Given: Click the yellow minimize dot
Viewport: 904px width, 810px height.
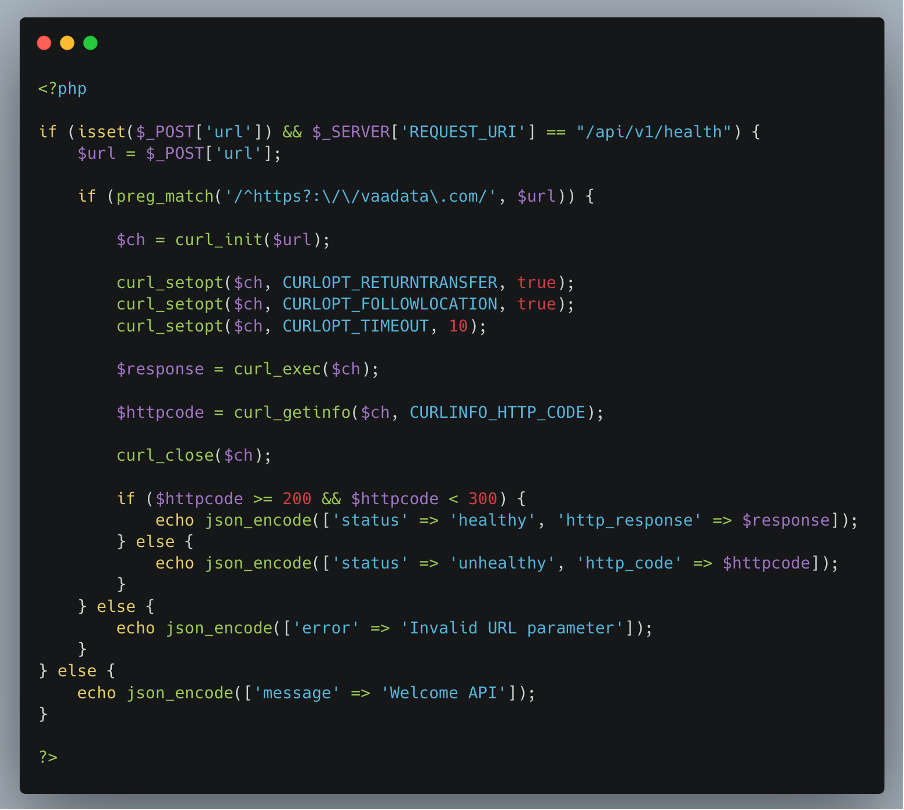Looking at the screenshot, I should 67,43.
